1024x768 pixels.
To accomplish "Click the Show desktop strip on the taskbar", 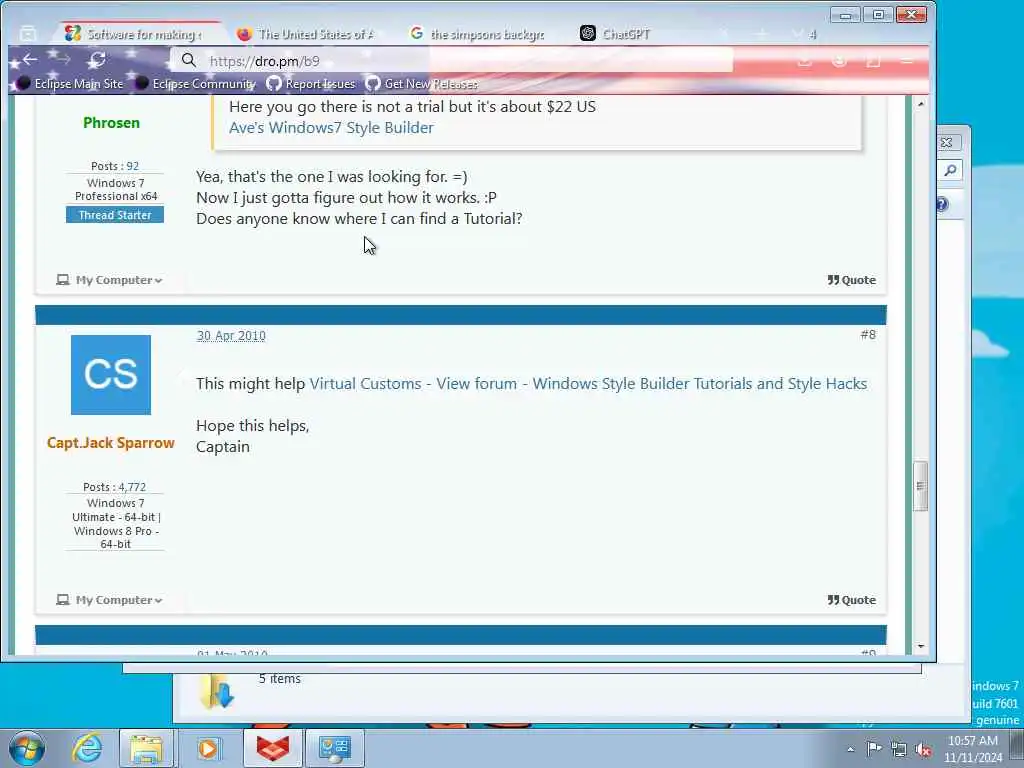I will pos(1017,748).
